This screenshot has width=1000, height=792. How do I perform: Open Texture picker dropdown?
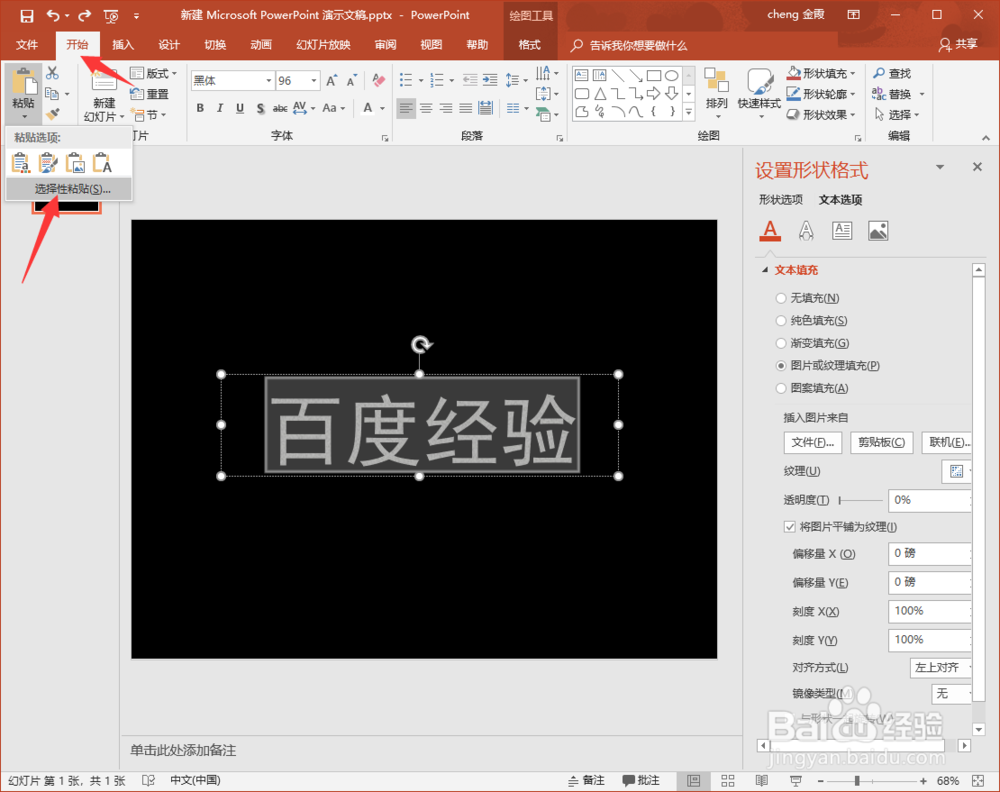957,471
